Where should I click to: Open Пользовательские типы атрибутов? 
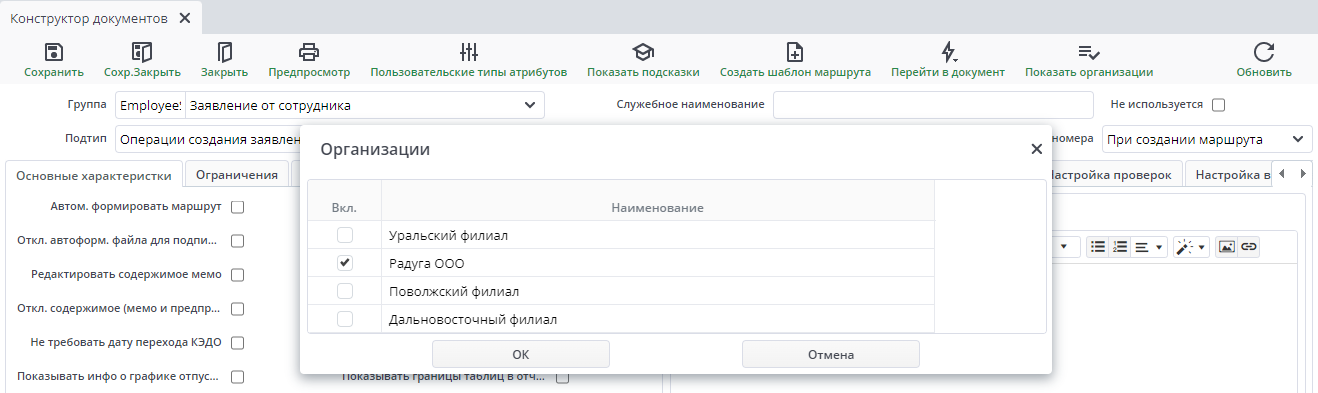469,52
